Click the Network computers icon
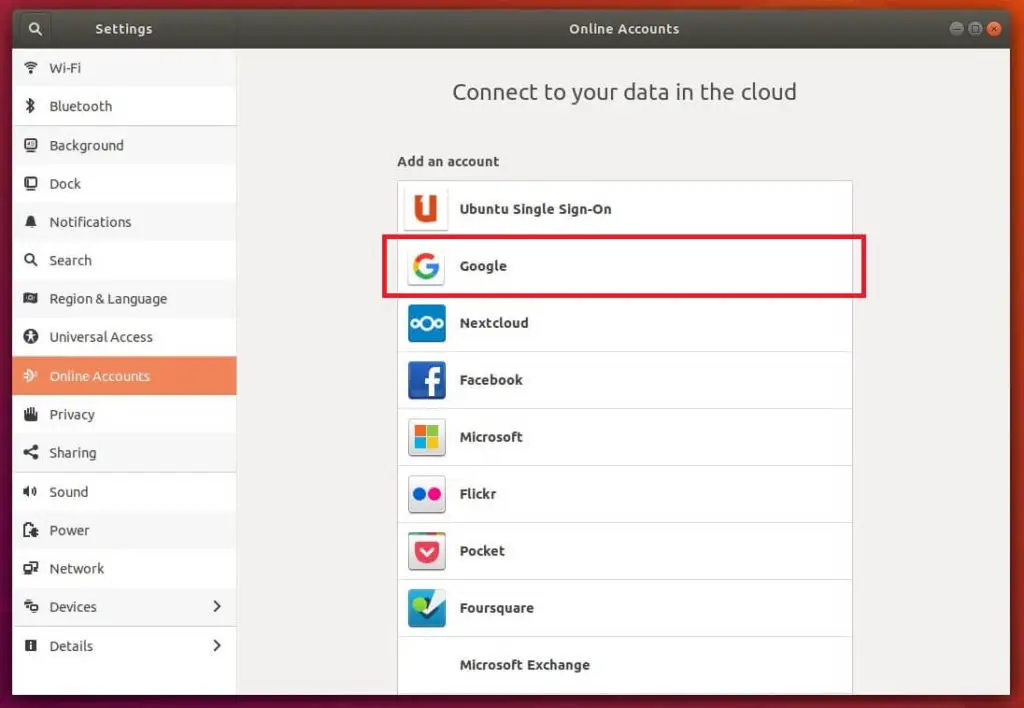This screenshot has width=1024, height=708. point(31,568)
